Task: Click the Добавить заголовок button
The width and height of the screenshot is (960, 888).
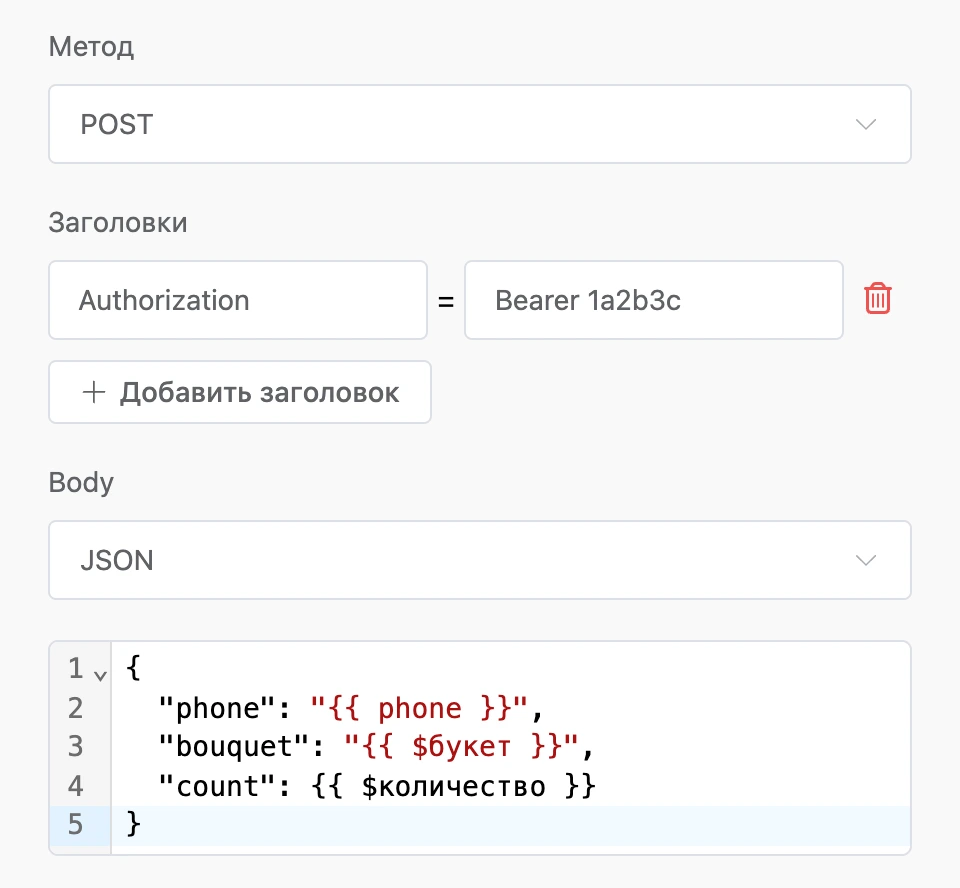Action: (240, 392)
